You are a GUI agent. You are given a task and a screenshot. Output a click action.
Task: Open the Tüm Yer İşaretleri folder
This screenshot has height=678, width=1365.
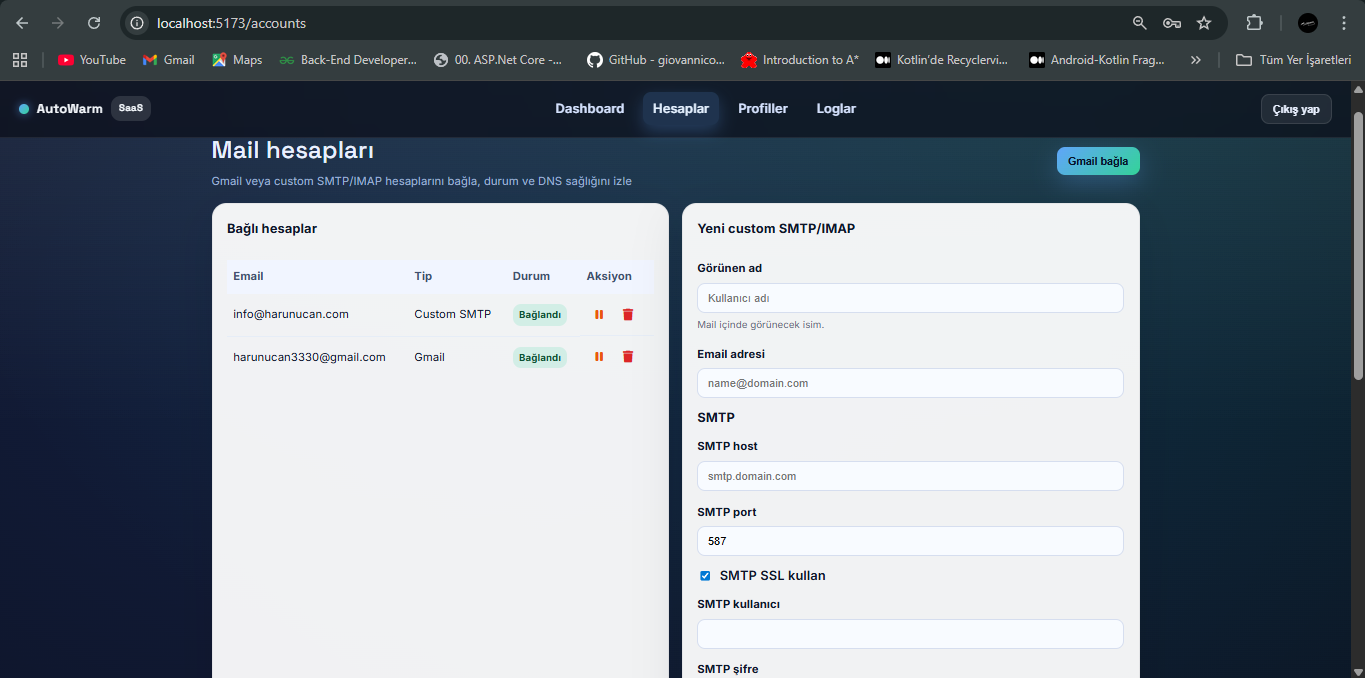click(x=1294, y=60)
